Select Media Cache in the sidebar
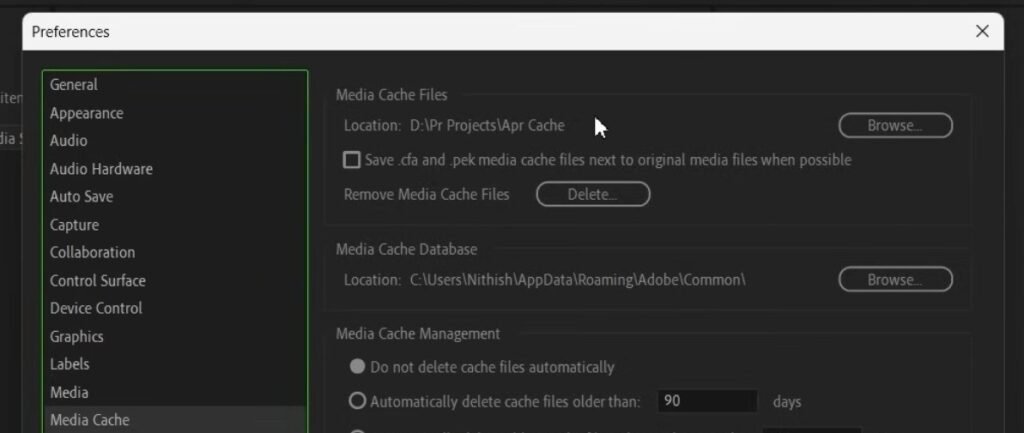 [89, 420]
